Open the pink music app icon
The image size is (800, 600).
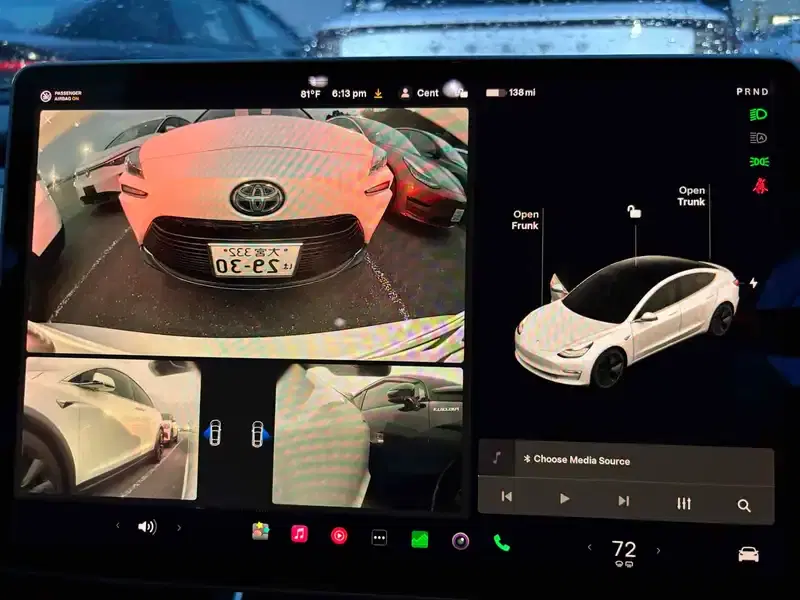pos(299,534)
